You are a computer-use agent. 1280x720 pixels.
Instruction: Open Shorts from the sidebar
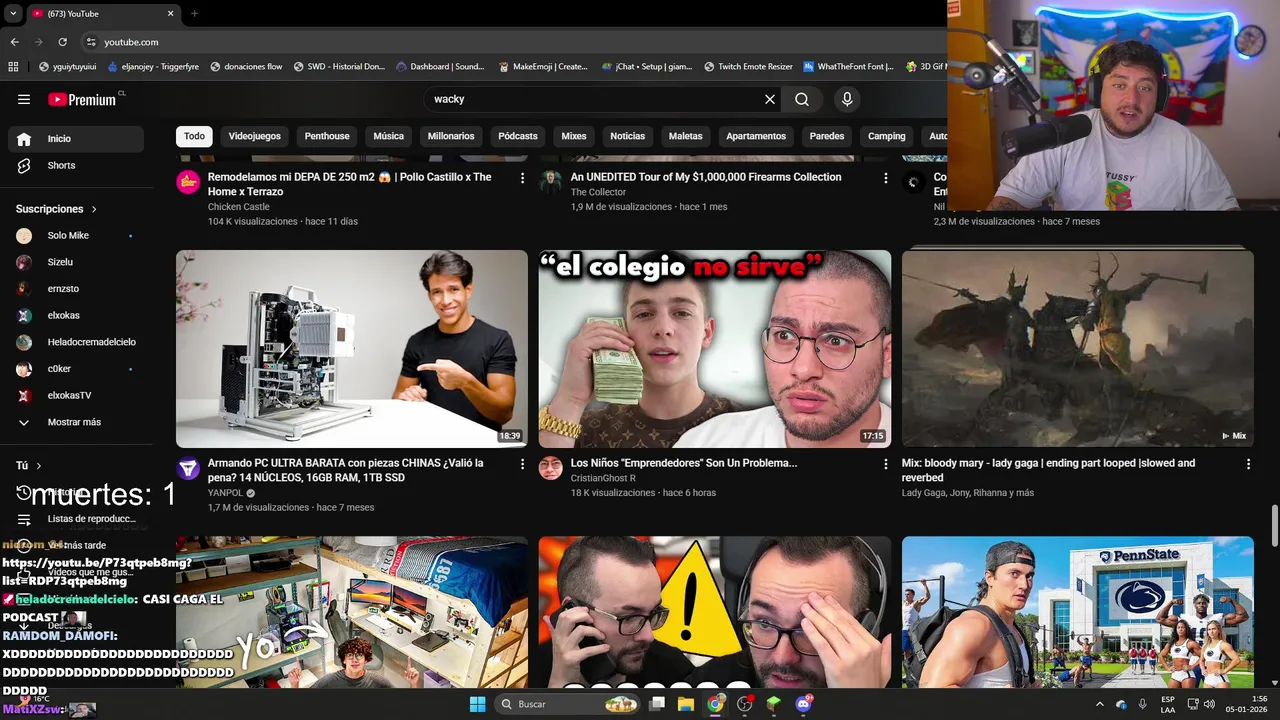[x=76, y=165]
